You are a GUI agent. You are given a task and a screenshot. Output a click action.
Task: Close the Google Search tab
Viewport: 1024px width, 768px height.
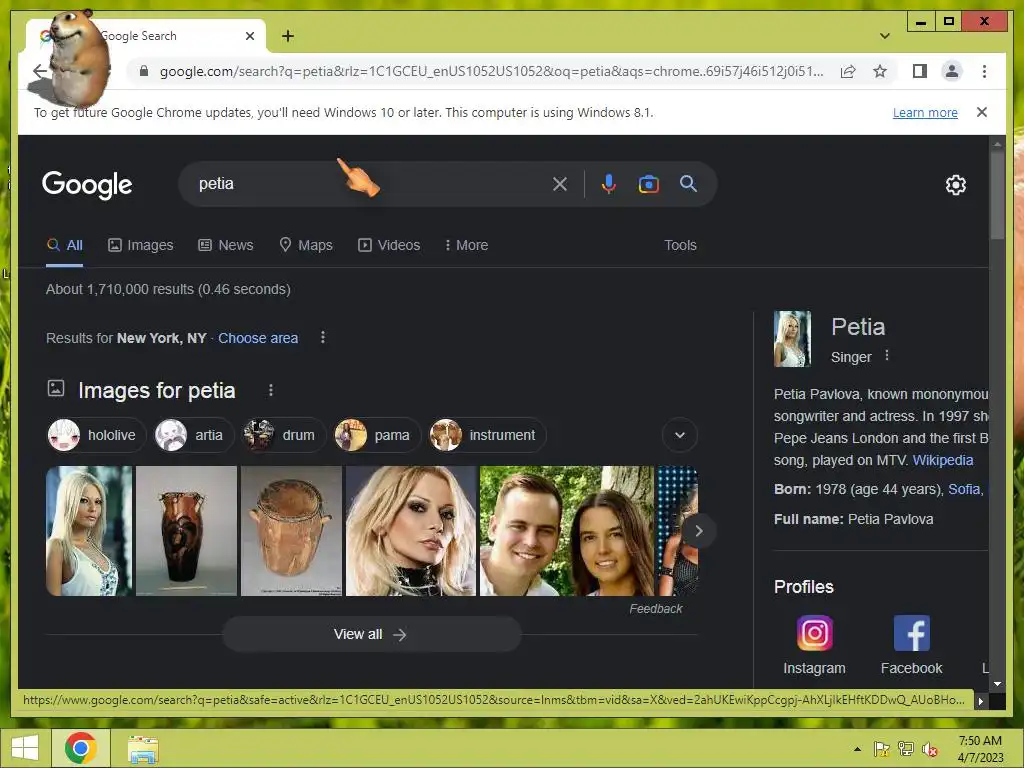point(249,36)
